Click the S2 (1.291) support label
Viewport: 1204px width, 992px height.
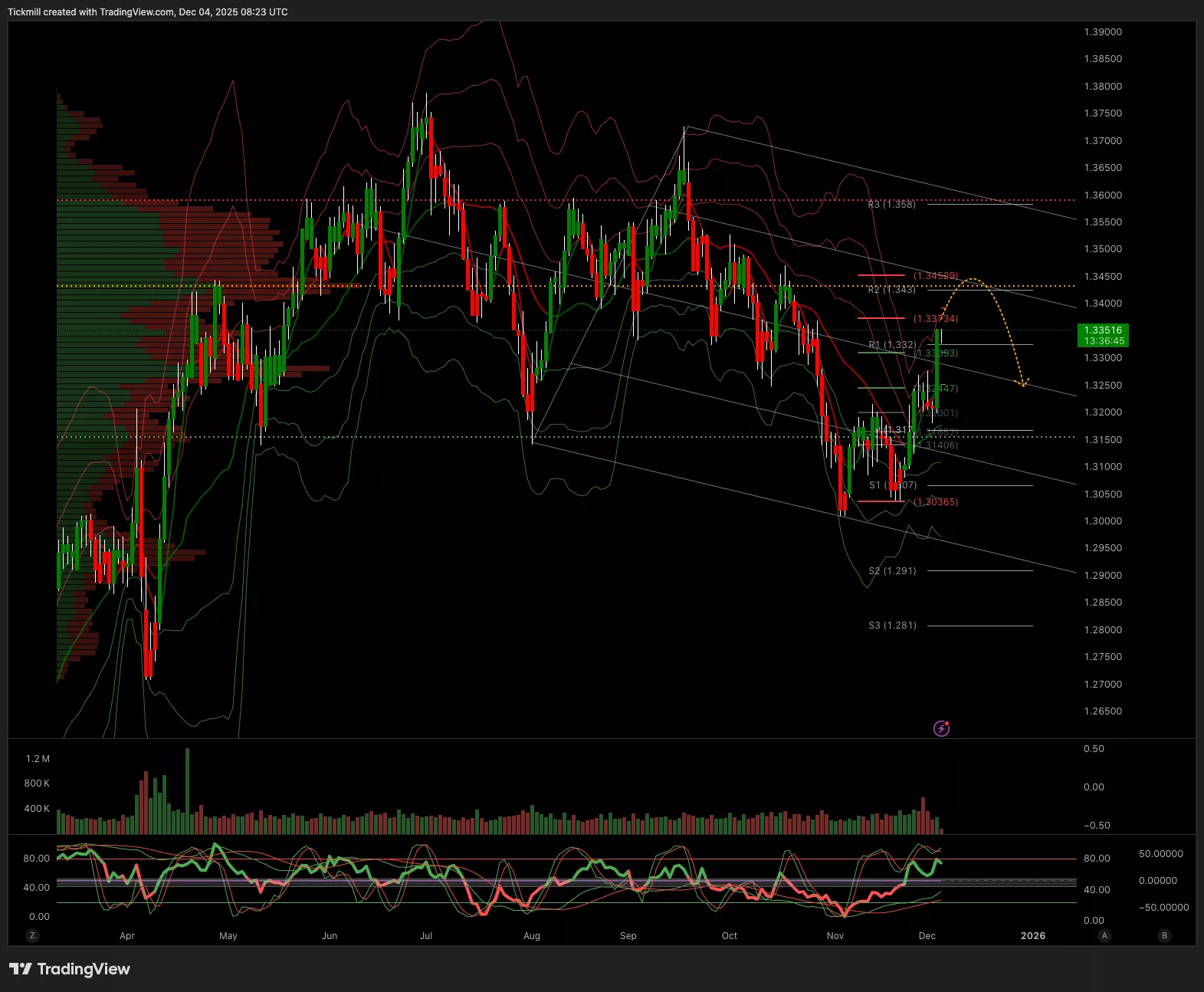(892, 571)
